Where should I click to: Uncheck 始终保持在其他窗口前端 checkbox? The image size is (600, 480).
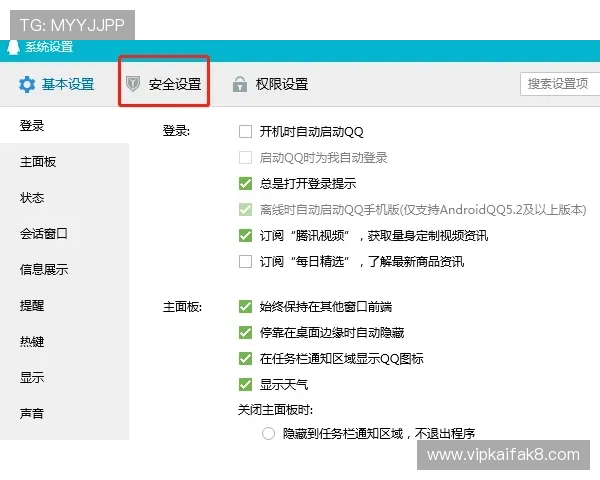click(x=245, y=307)
